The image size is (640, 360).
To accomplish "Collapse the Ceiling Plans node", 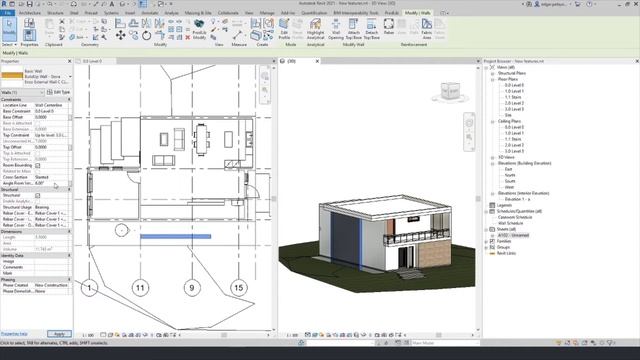I will pyautogui.click(x=493, y=121).
